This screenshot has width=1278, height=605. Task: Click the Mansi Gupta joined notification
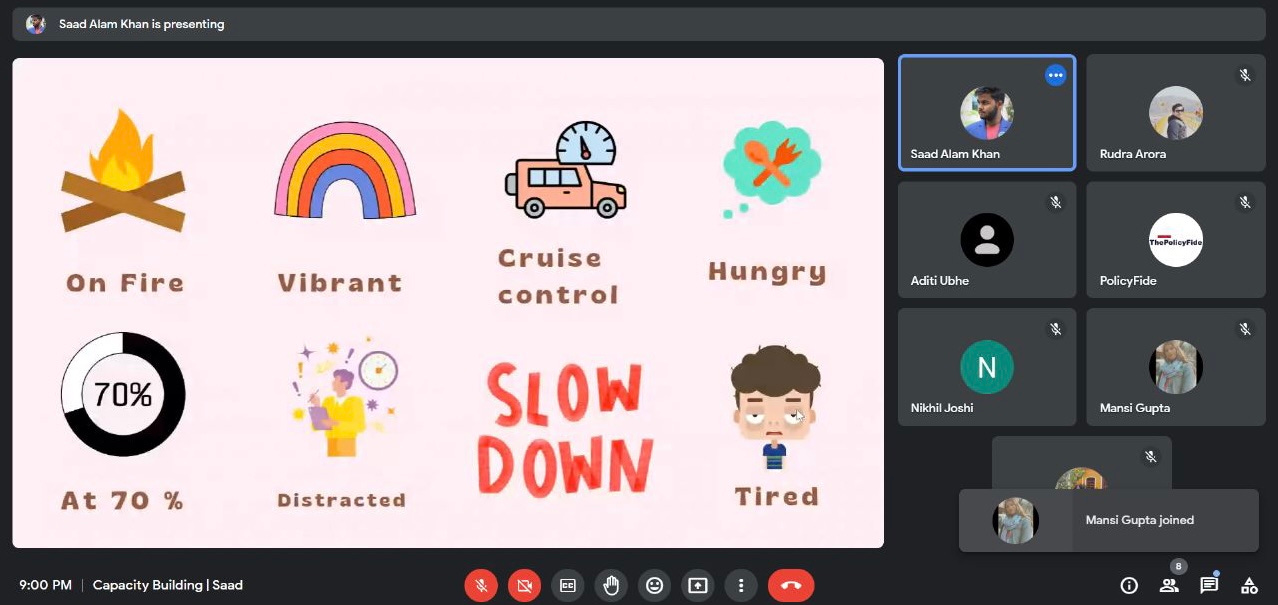point(1108,520)
